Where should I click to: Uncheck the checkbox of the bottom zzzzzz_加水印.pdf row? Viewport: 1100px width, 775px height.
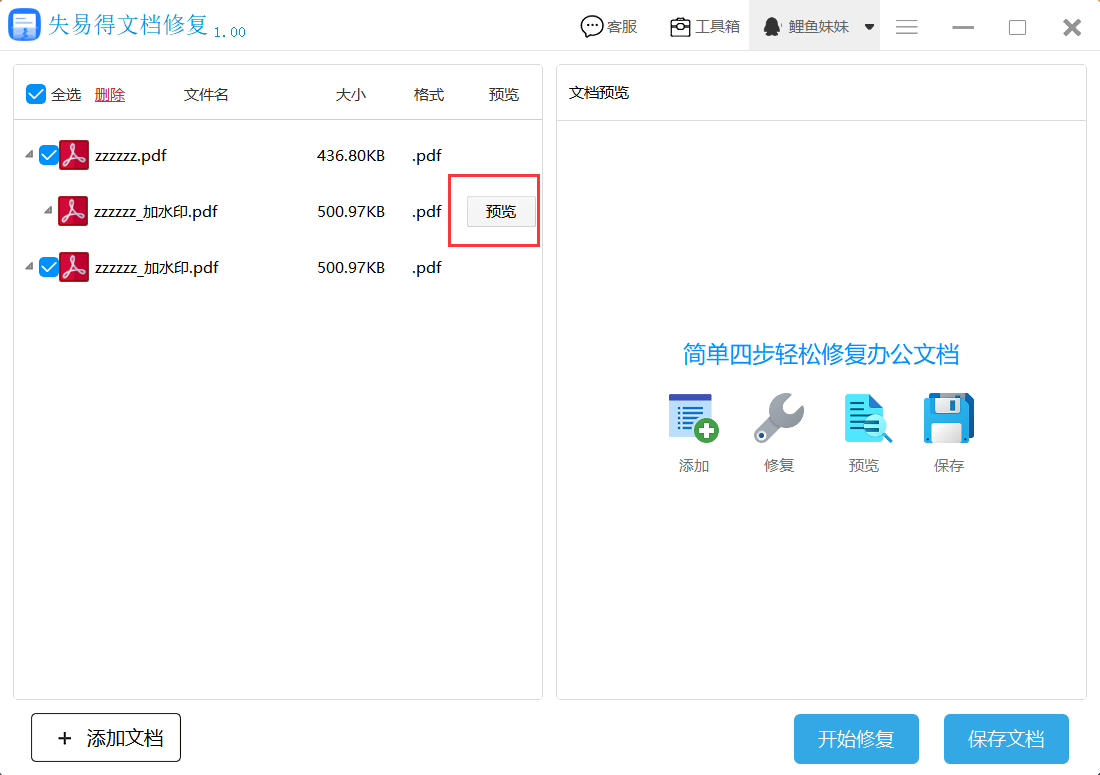[48, 267]
